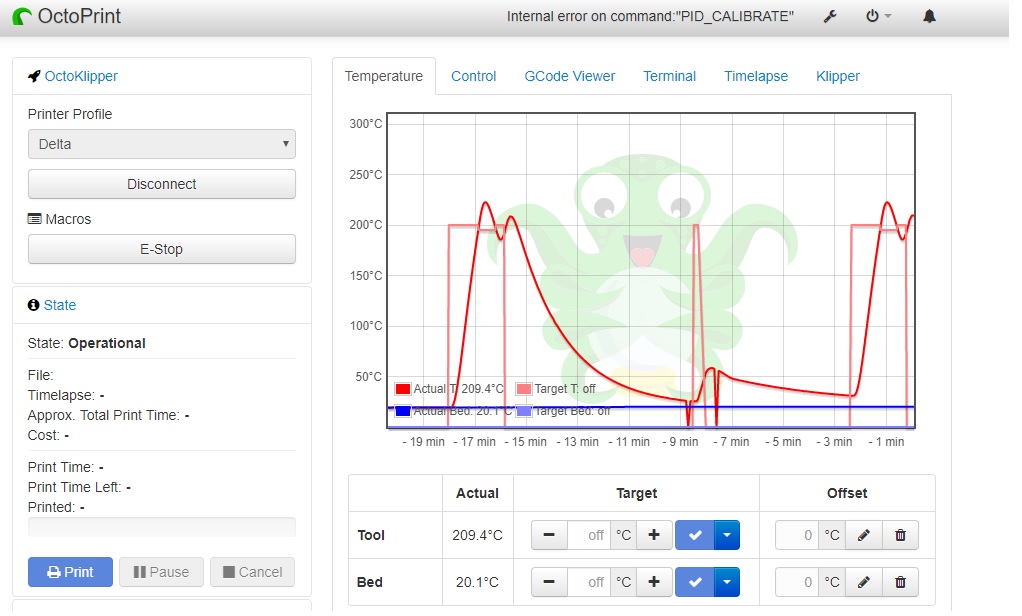The width and height of the screenshot is (1022, 616).
Task: Delete the Bed offset using the trash icon
Action: (x=900, y=582)
